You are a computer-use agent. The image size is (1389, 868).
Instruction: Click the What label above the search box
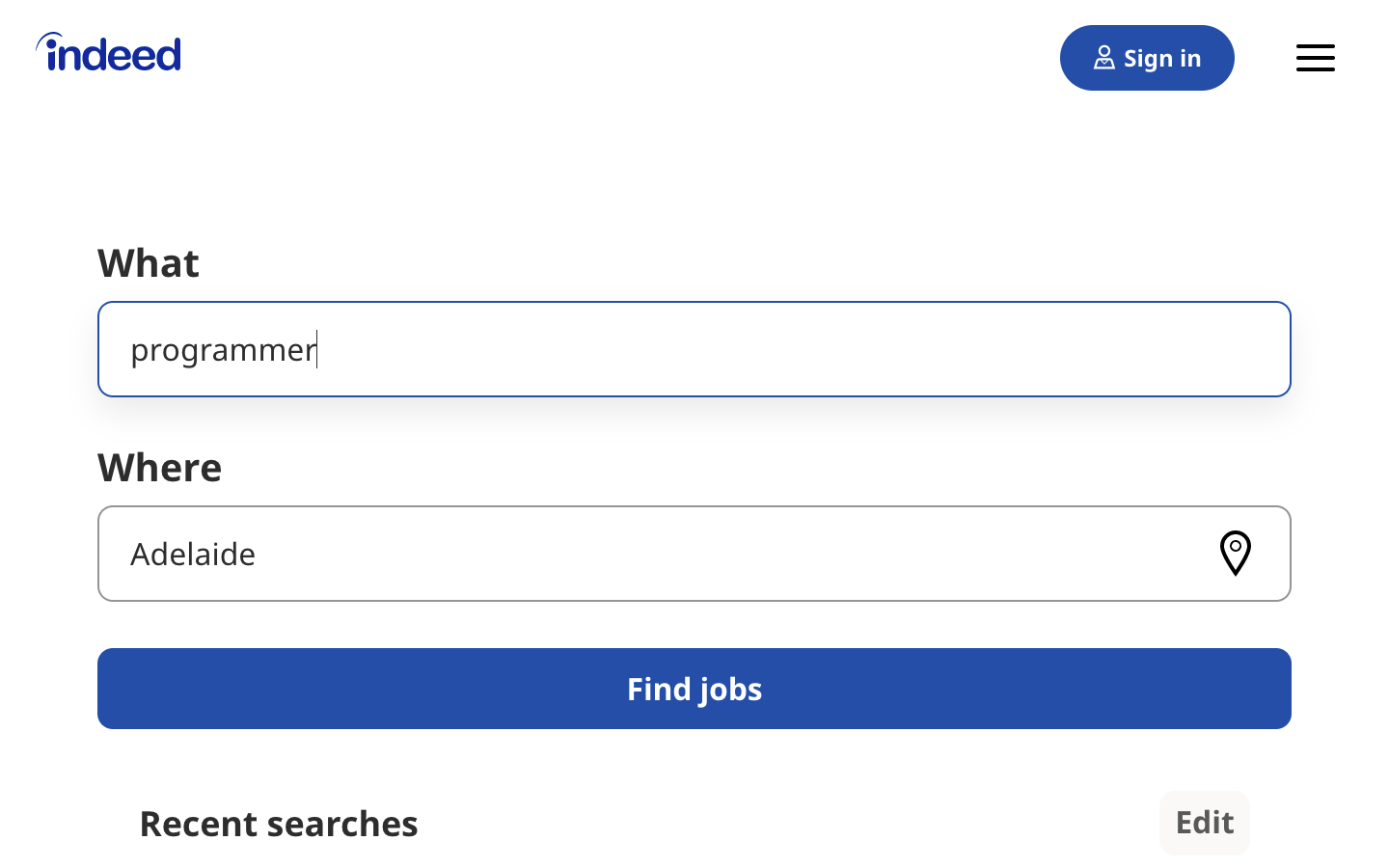pyautogui.click(x=149, y=262)
